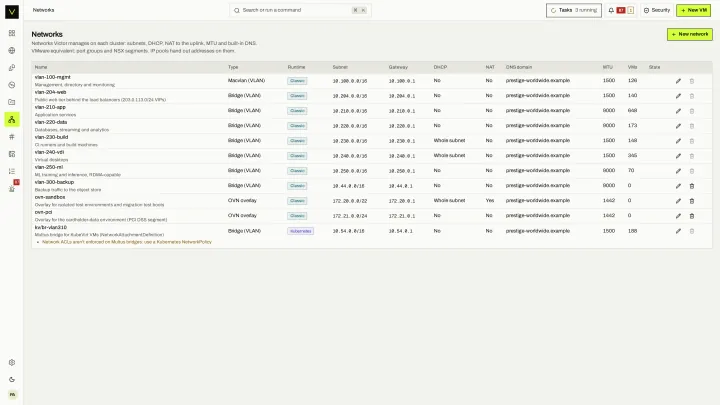Edit the kv/br-vlan310 network
The image size is (720, 405).
point(678,231)
